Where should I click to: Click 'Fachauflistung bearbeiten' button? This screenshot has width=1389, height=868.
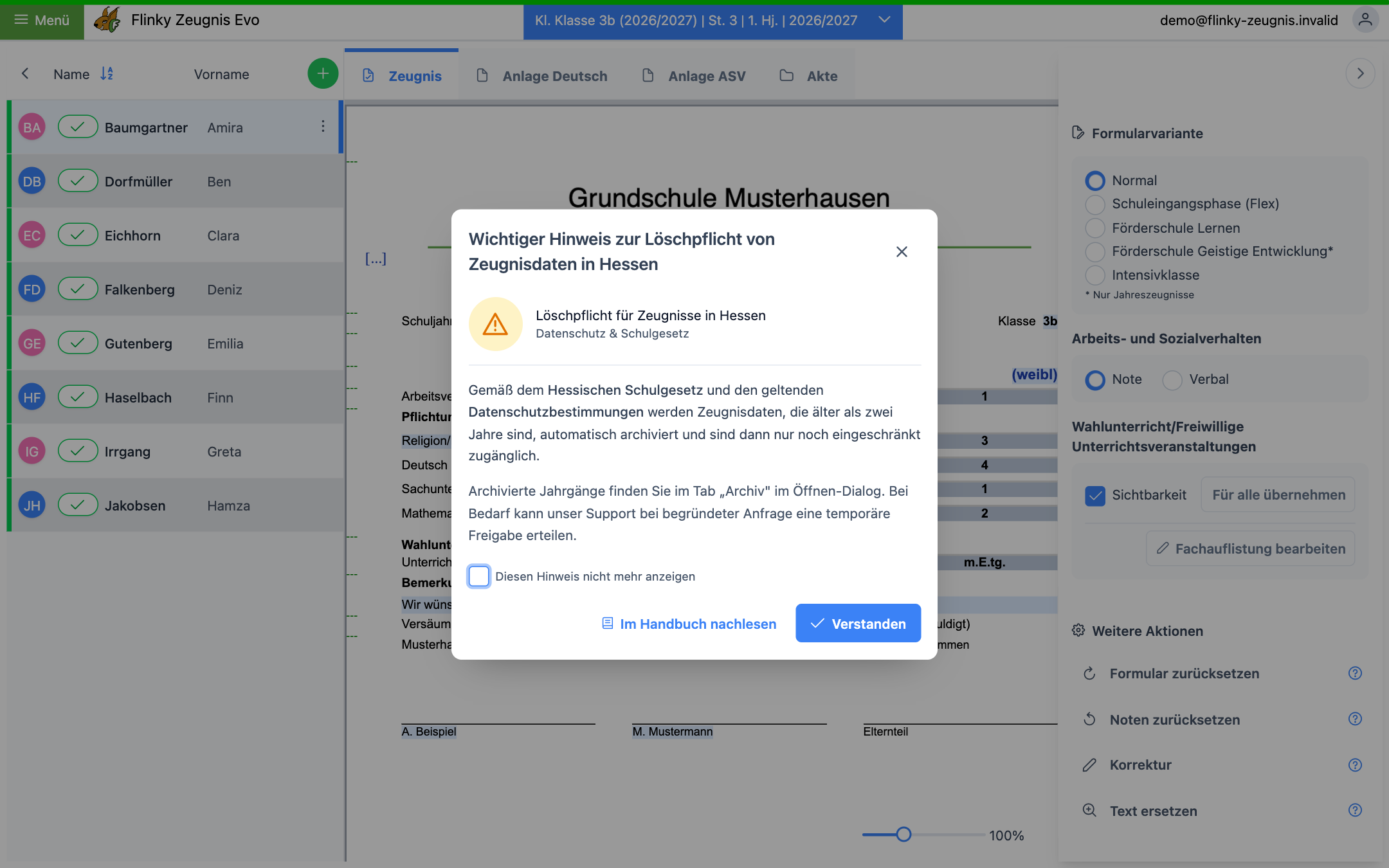[x=1251, y=548]
